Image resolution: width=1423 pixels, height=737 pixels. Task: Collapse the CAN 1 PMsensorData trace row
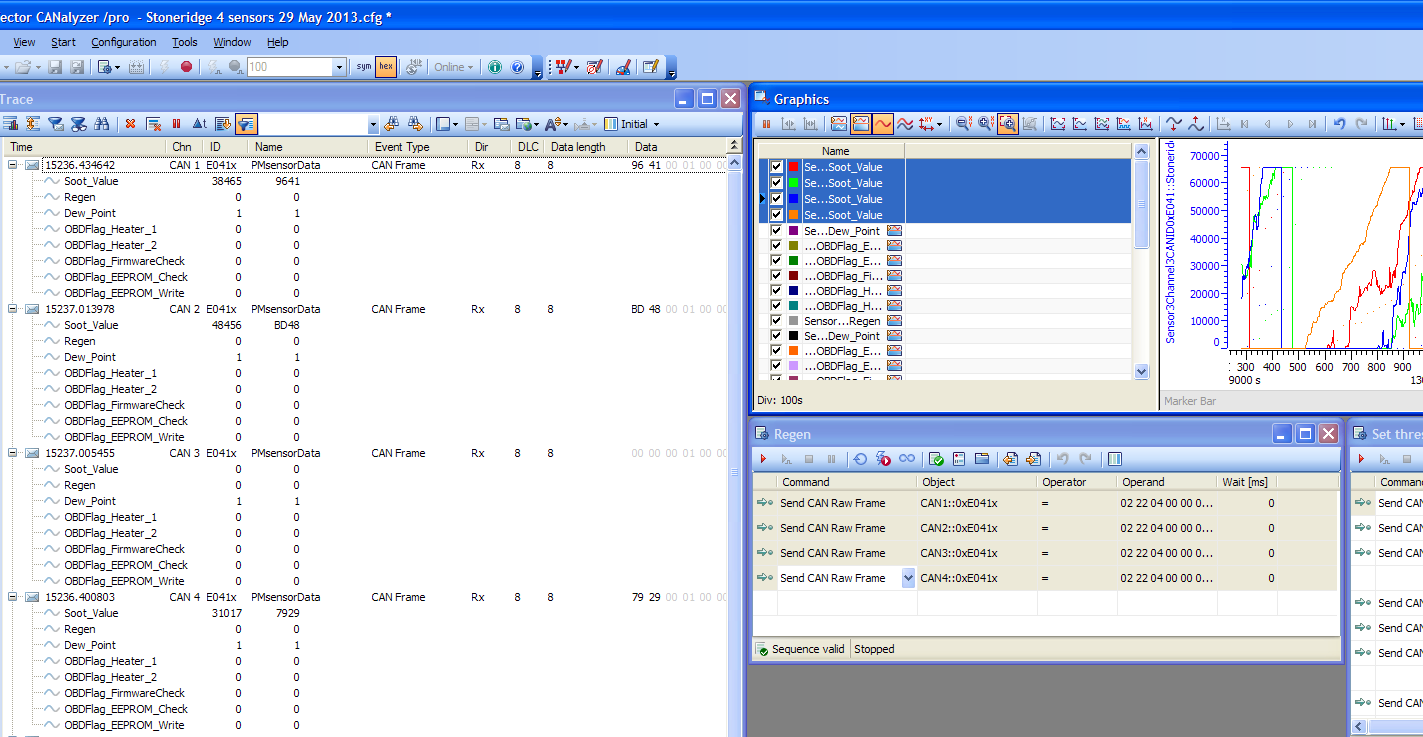pos(13,165)
